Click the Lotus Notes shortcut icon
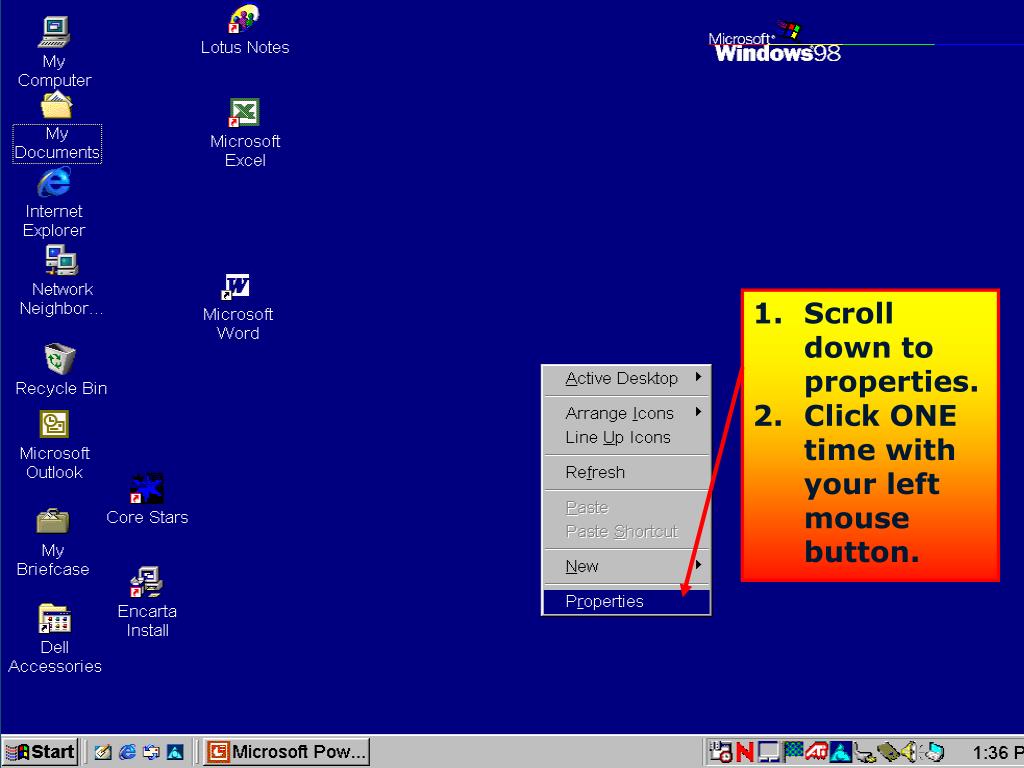 coord(245,30)
